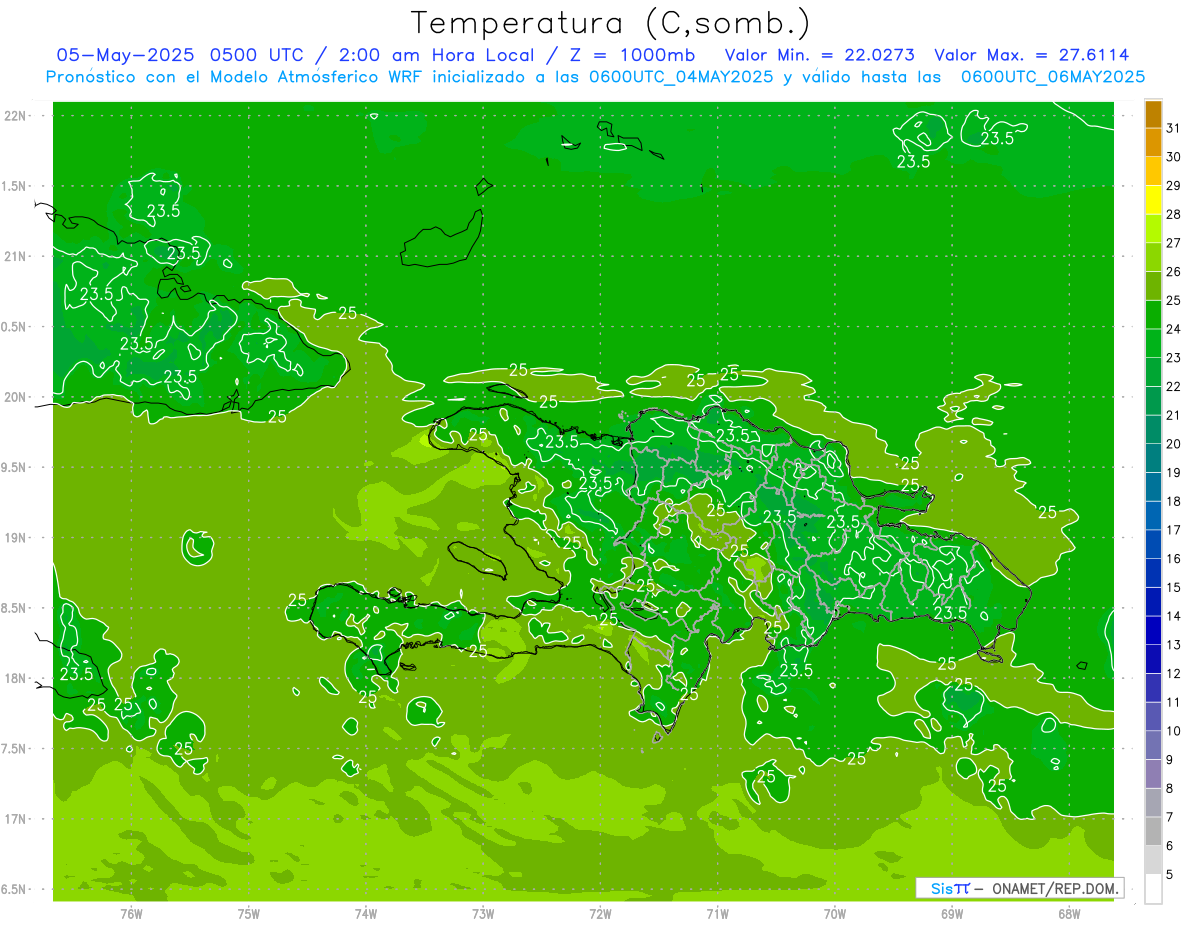Screen dimensions: 1200x927
Task: Click the init time '0600UTC_04MAY2025'
Action: click(x=681, y=77)
